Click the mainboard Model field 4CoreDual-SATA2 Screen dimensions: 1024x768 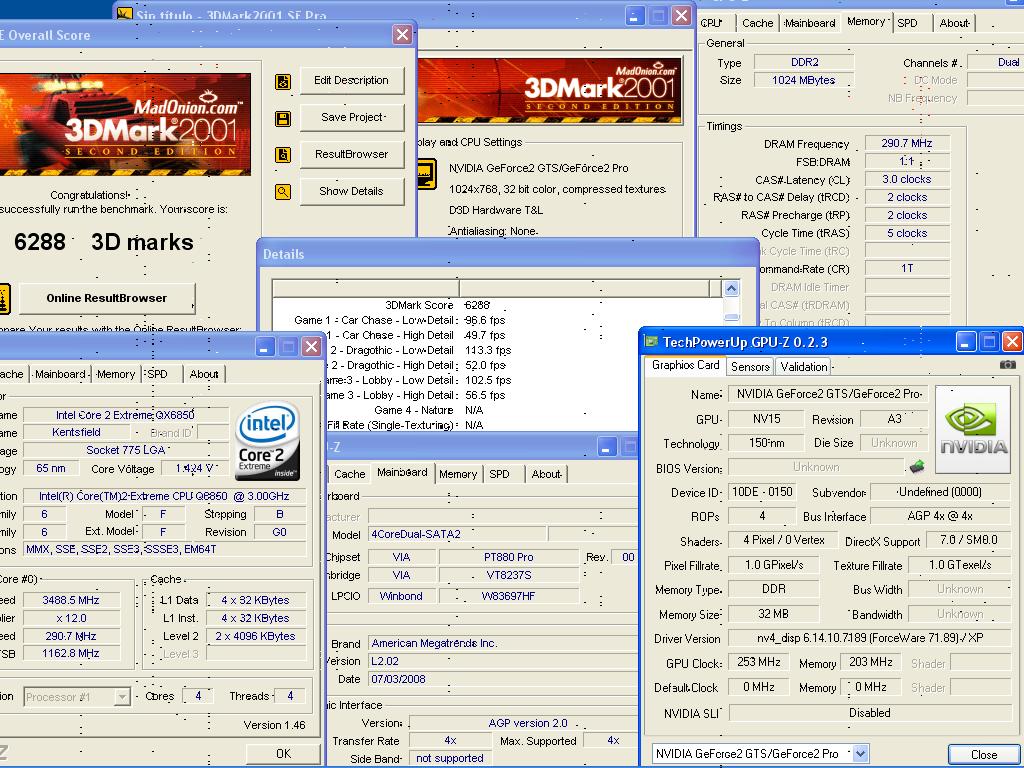click(457, 534)
